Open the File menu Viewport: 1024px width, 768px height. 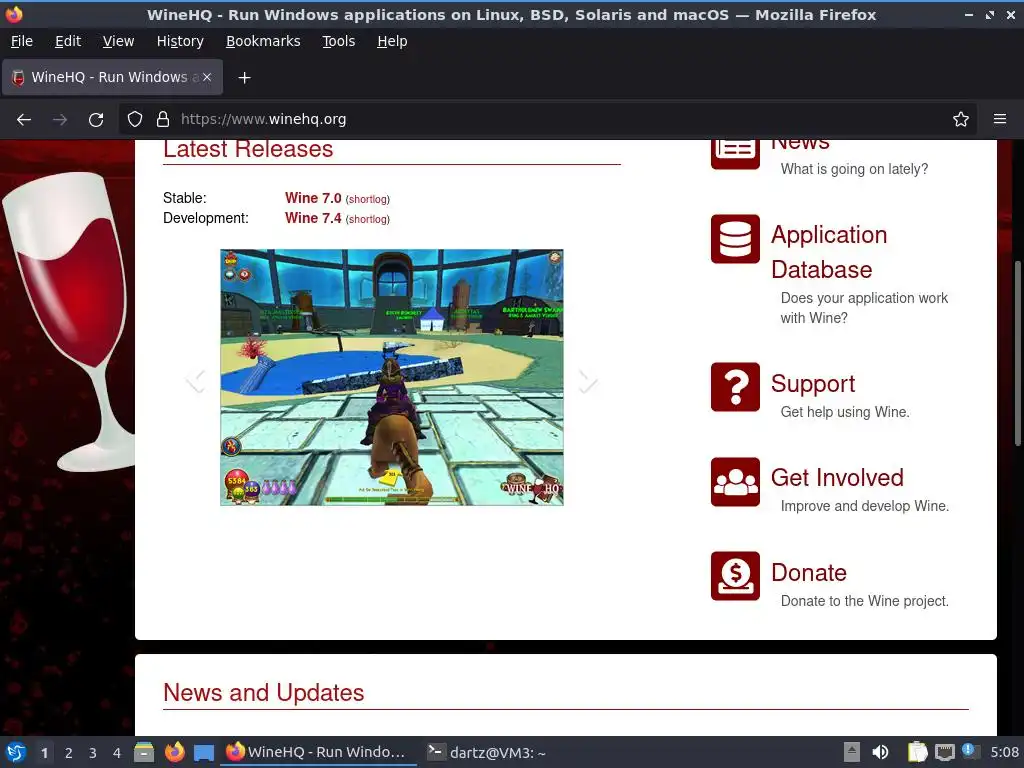click(x=22, y=41)
